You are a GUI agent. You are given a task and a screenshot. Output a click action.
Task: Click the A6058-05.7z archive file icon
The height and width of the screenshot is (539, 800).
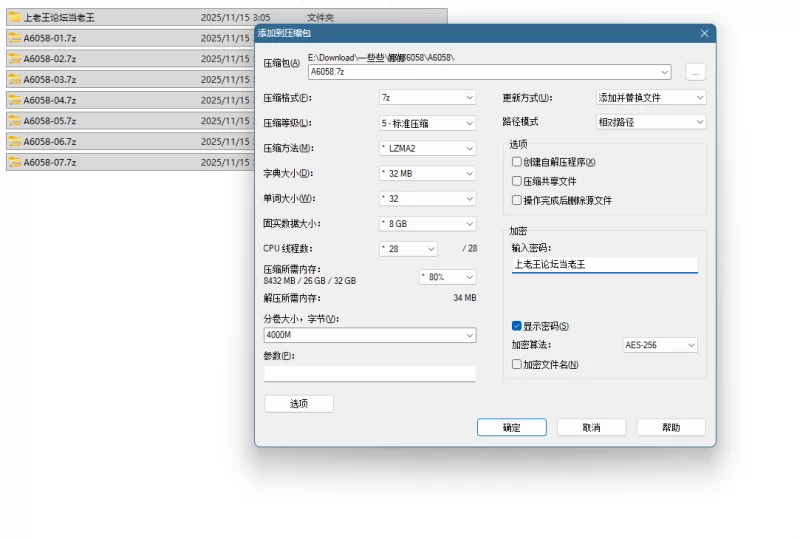coord(14,120)
